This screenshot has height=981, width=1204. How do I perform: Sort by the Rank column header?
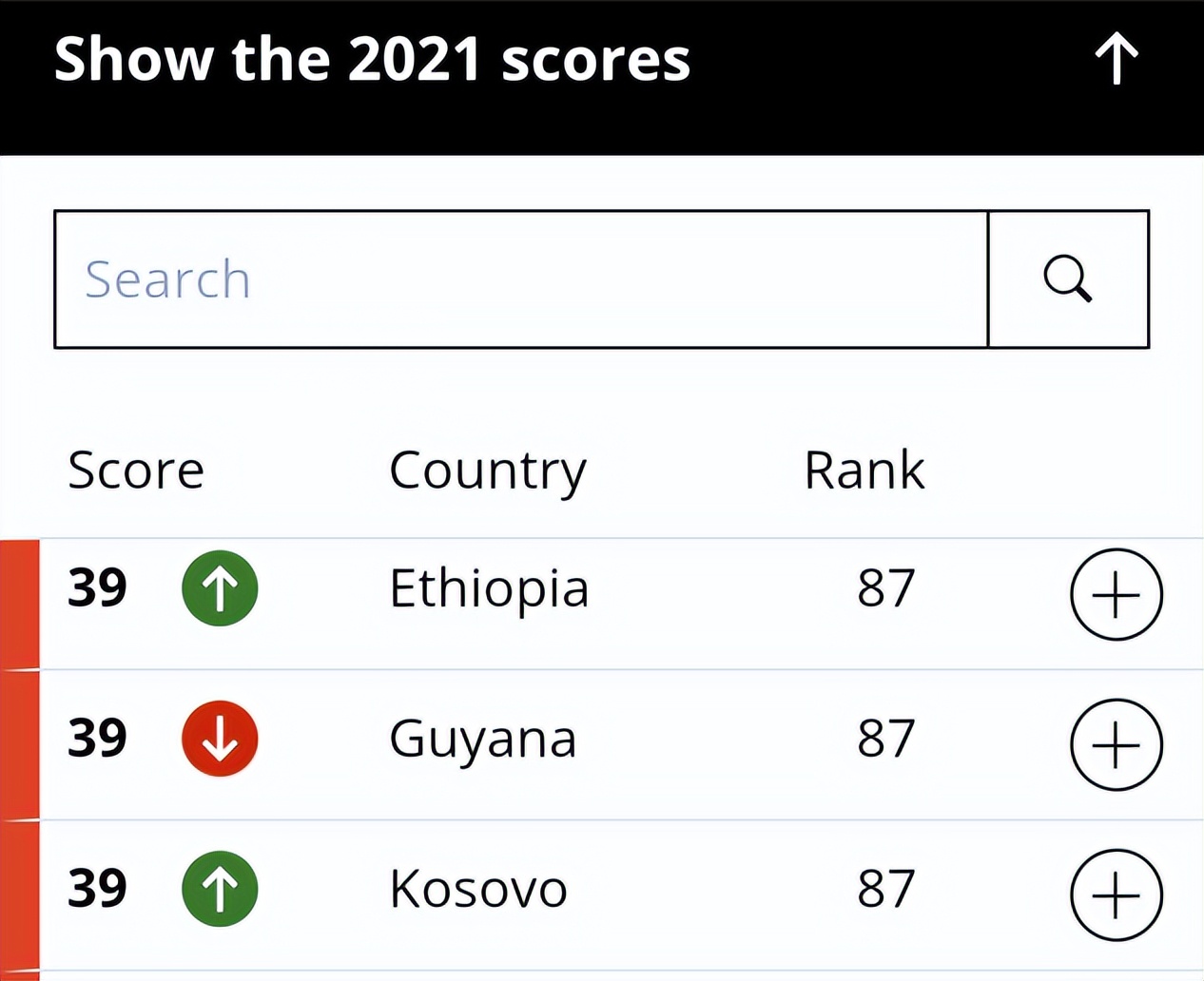coord(864,470)
